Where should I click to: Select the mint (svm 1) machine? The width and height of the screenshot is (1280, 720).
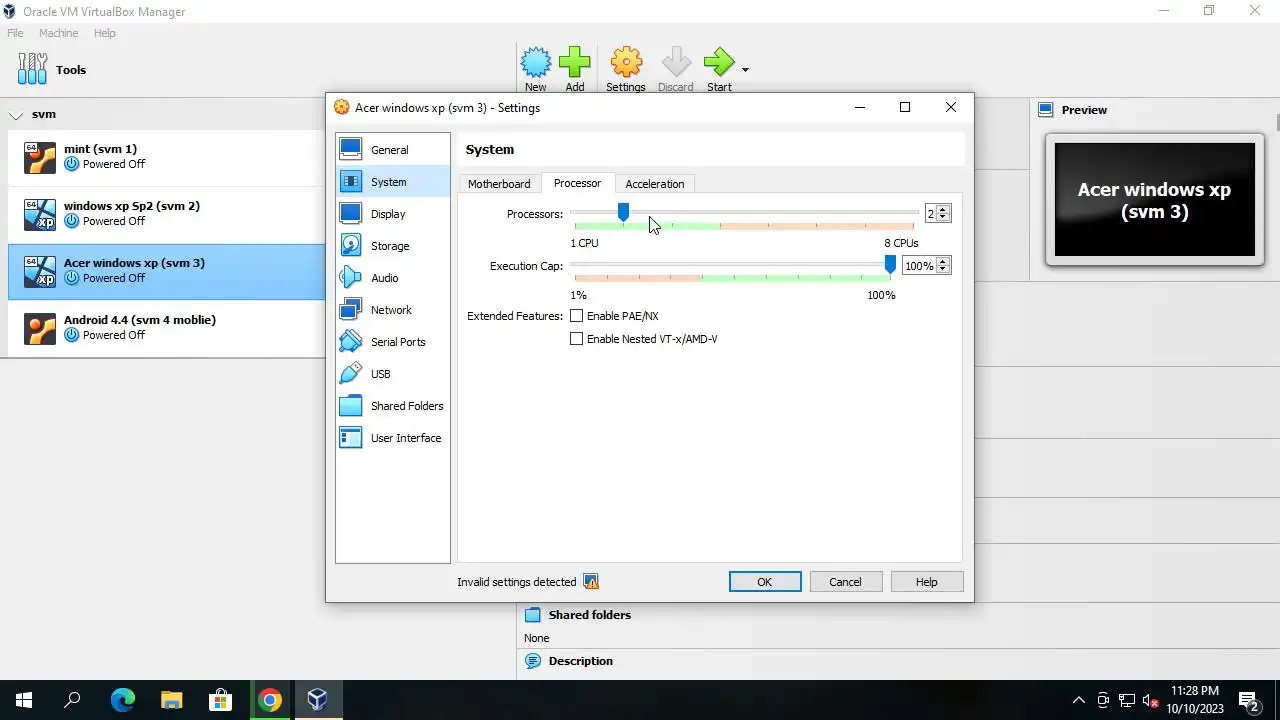167,157
